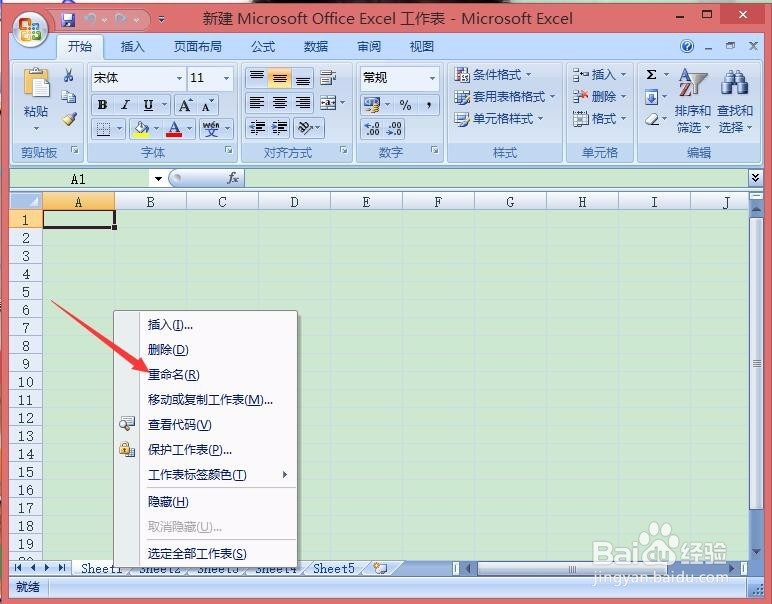Toggle Bold formatting
Viewport: 772px width, 604px height.
[x=102, y=105]
